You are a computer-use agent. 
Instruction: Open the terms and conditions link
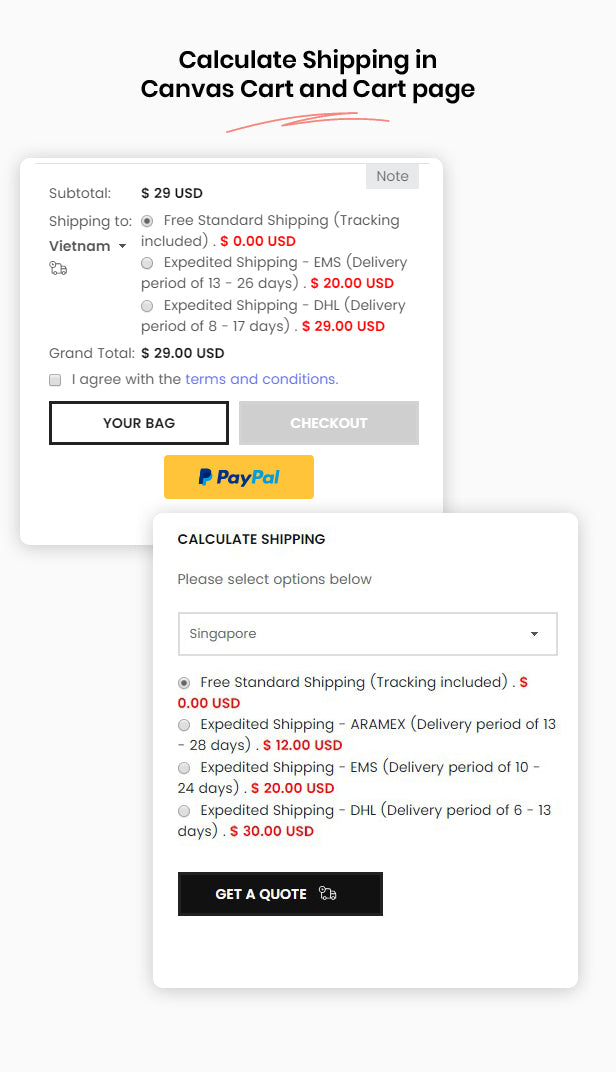click(262, 379)
